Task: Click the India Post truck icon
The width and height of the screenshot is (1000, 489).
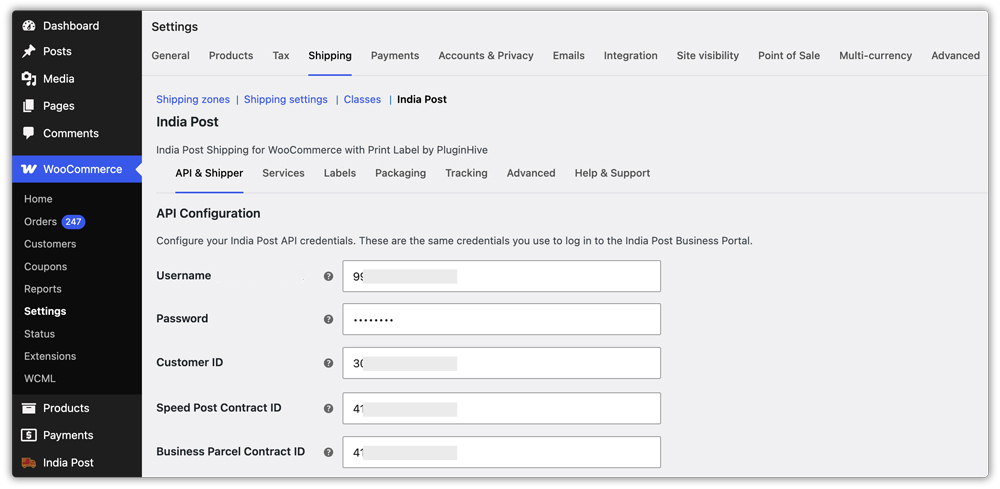Action: (29, 463)
